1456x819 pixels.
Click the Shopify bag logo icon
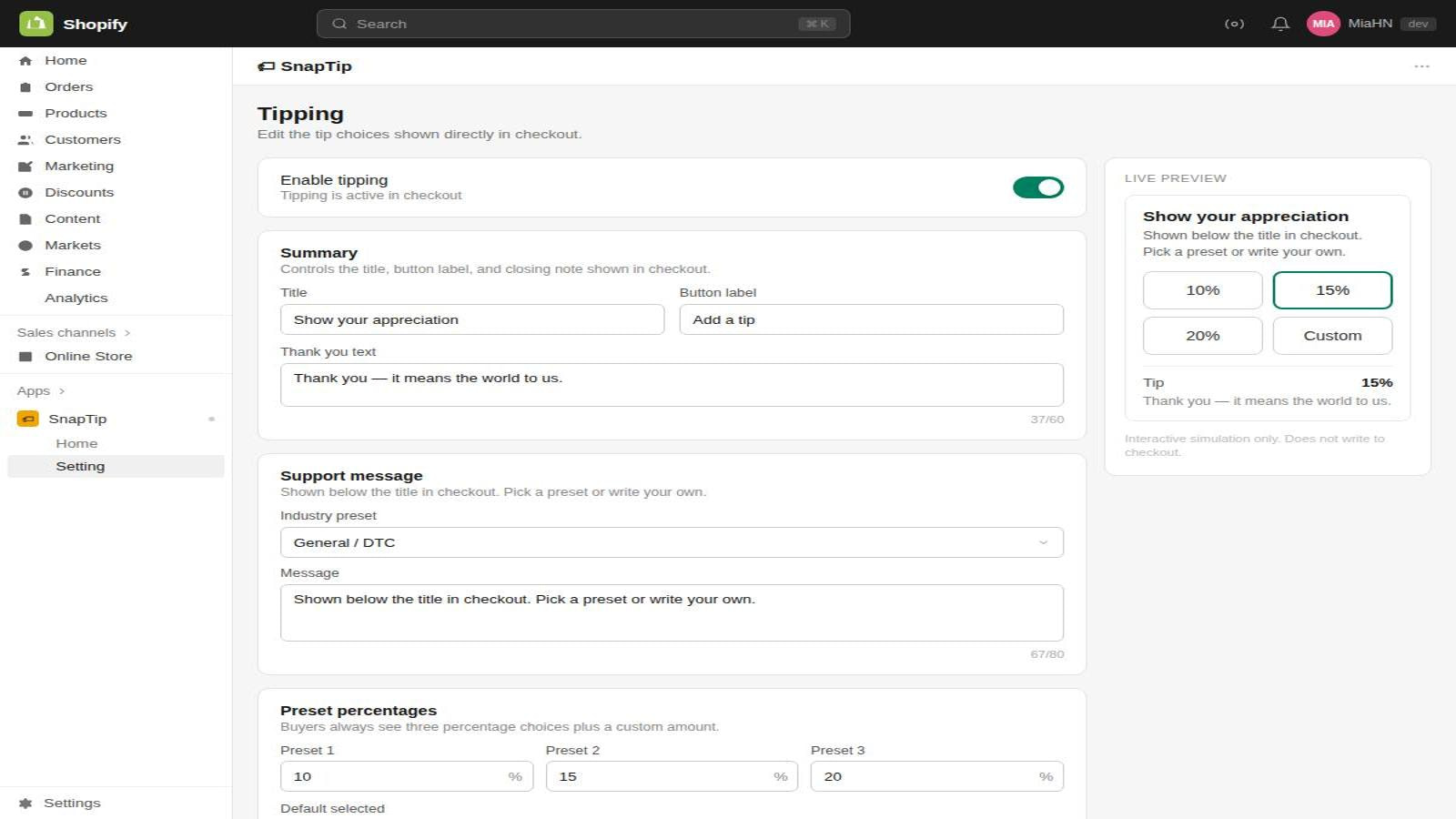(35, 24)
